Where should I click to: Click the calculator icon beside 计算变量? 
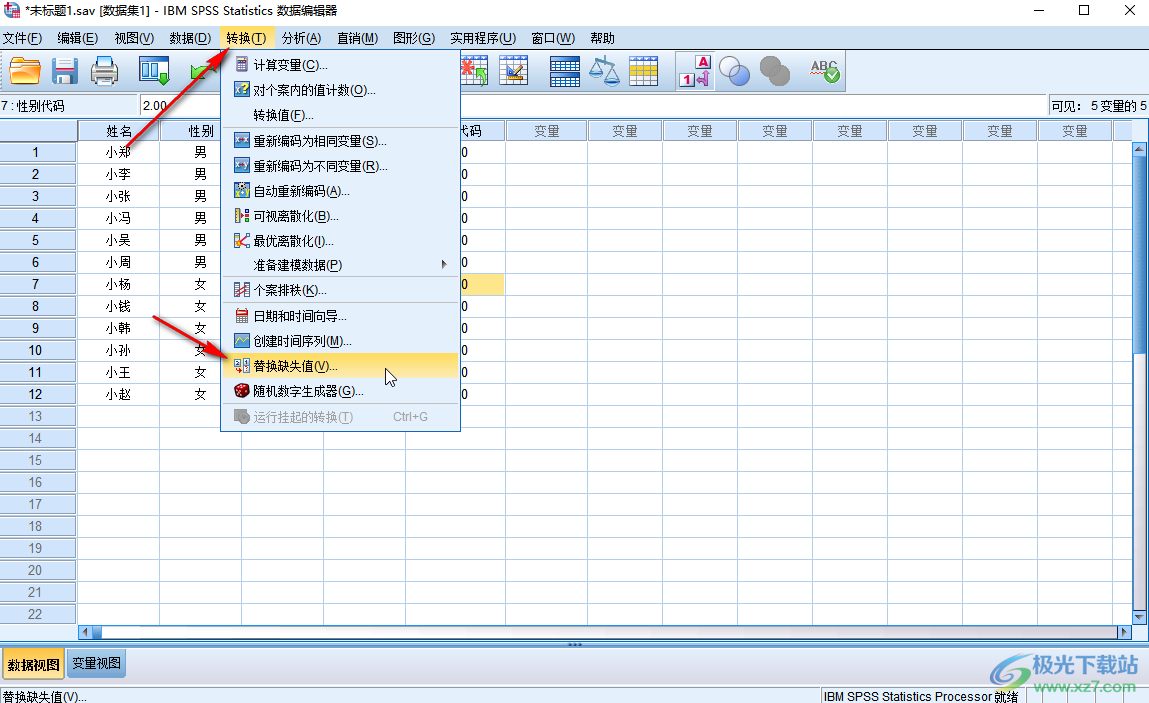(x=242, y=65)
